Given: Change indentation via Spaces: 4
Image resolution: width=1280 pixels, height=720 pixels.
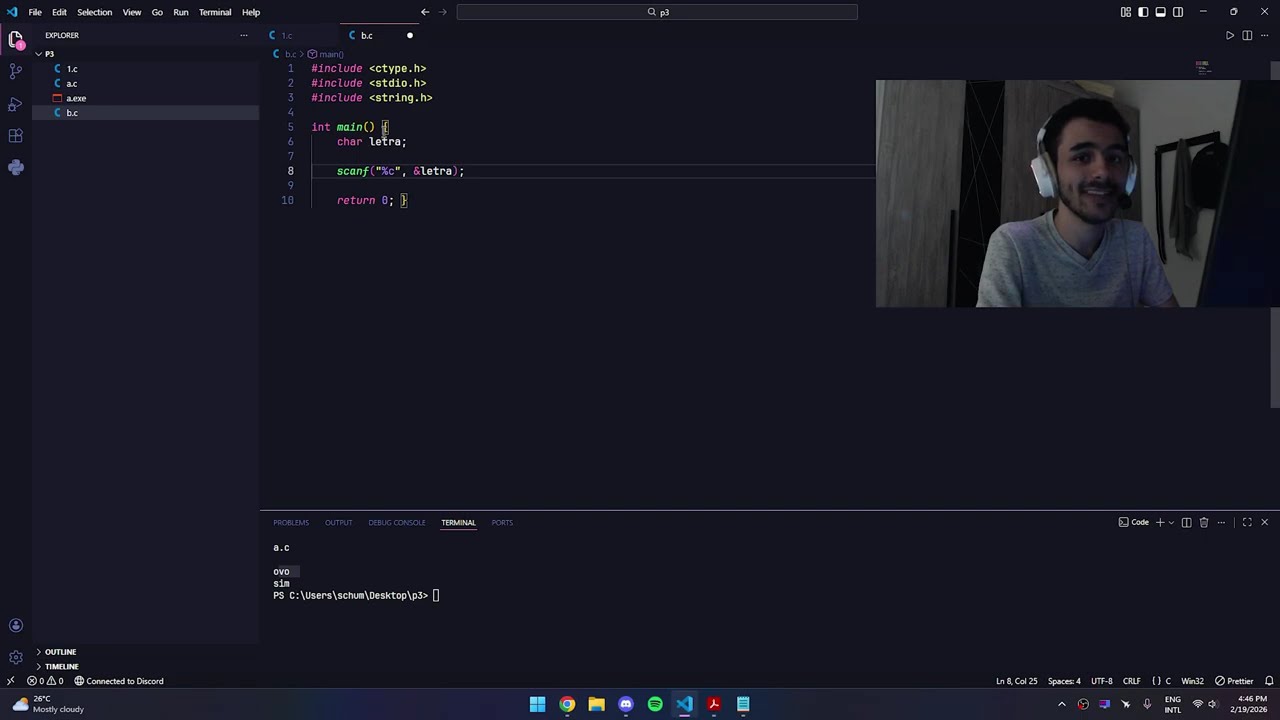Looking at the screenshot, I should tap(1064, 681).
